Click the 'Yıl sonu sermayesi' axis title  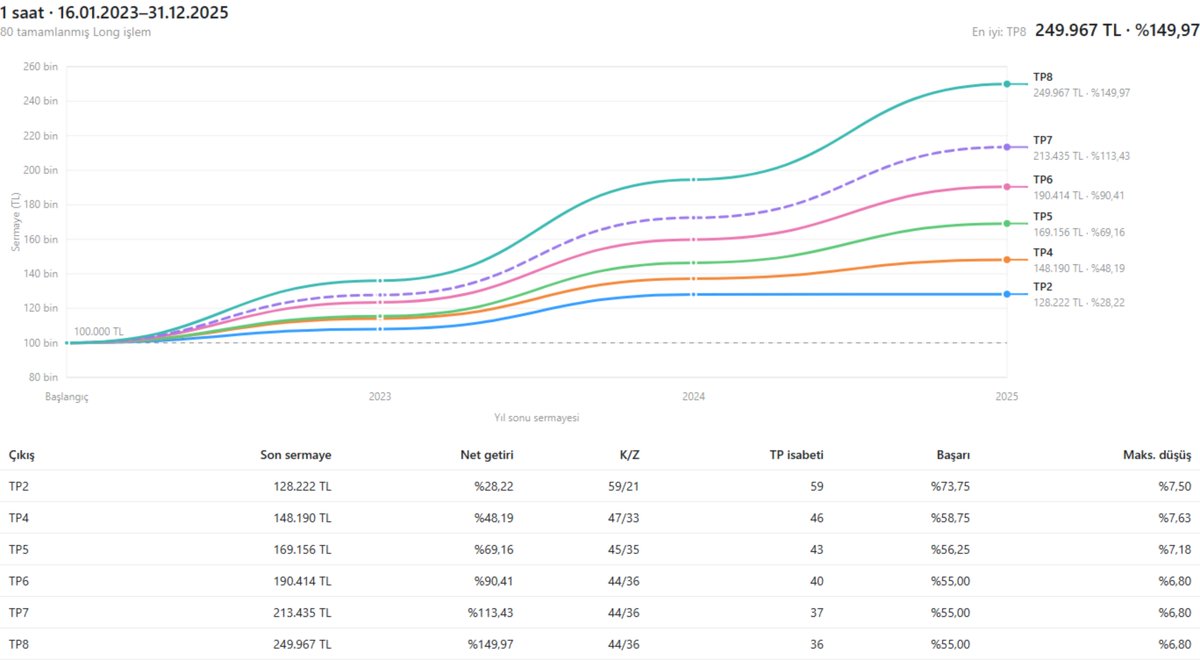[x=536, y=418]
